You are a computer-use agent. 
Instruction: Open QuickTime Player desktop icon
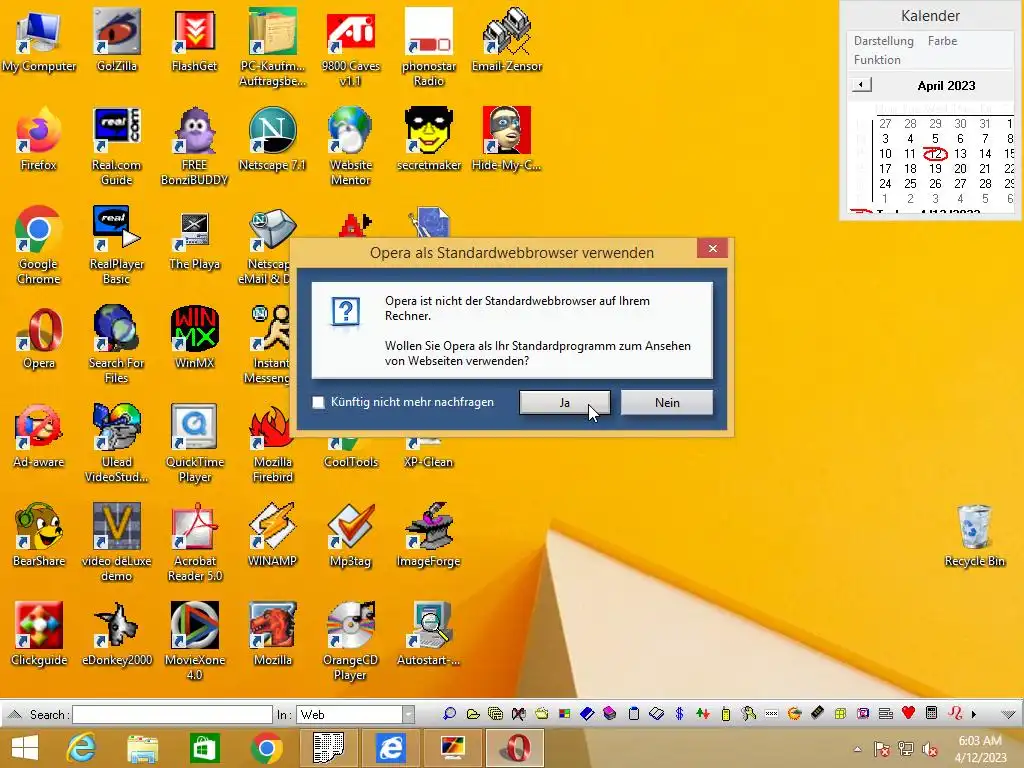pyautogui.click(x=195, y=443)
